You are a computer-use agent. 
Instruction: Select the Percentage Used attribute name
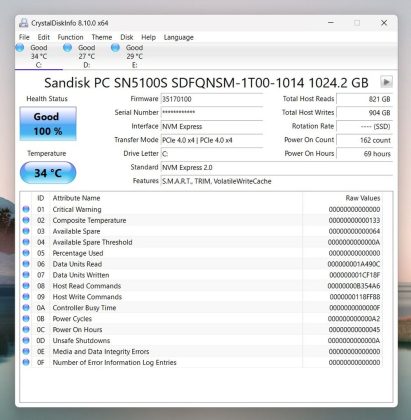[x=78, y=253]
